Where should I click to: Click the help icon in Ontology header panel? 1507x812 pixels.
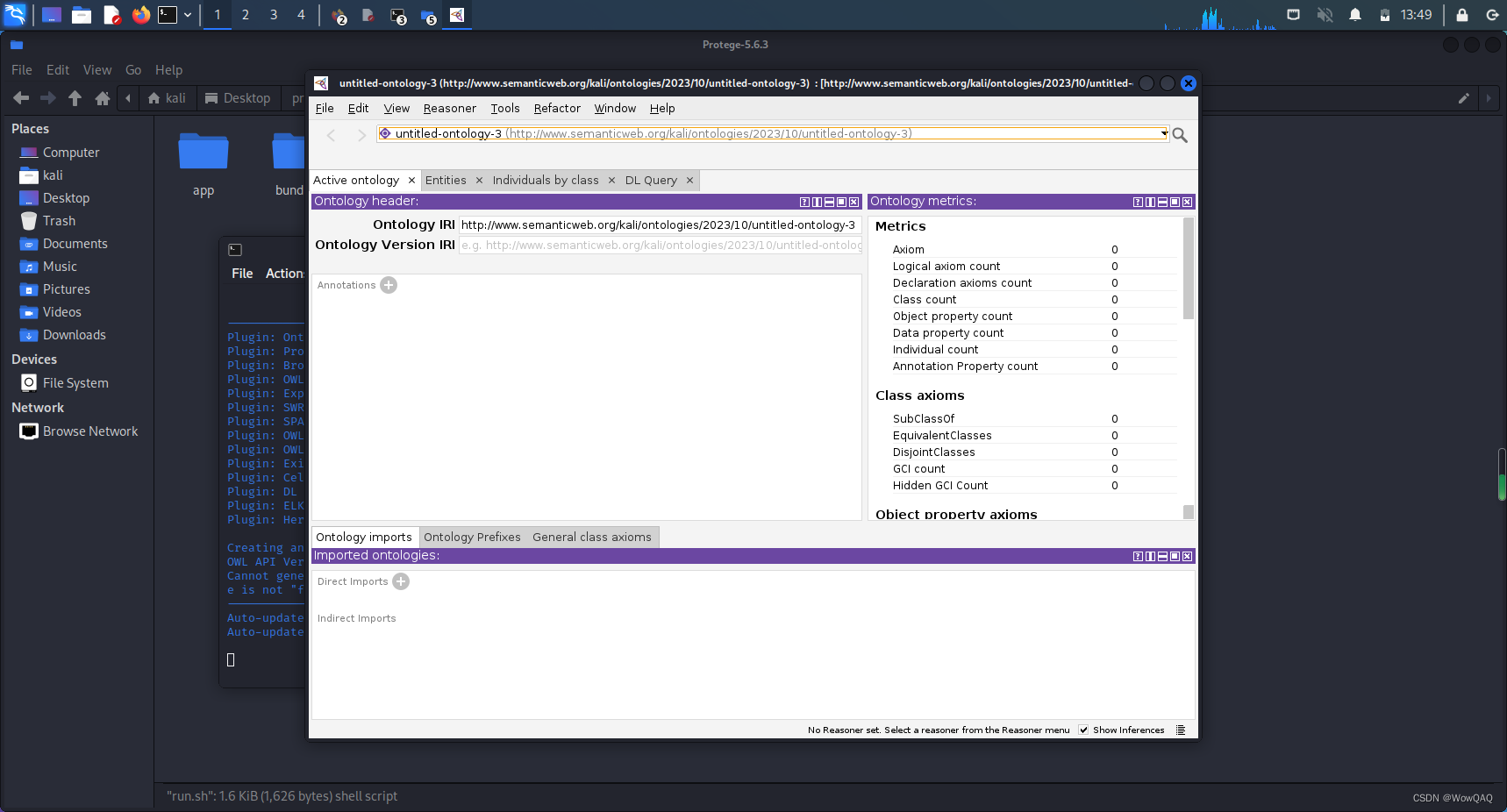[x=804, y=202]
